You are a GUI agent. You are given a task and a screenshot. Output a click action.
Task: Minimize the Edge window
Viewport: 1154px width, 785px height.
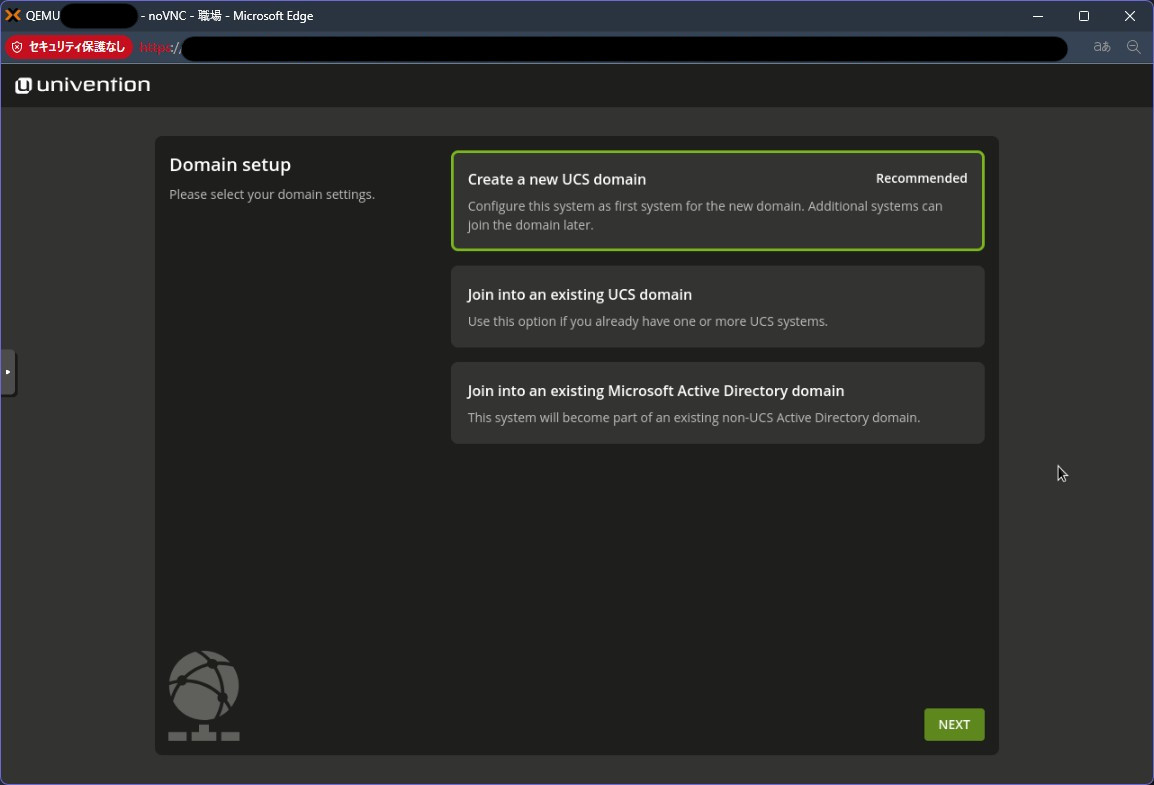point(1038,16)
